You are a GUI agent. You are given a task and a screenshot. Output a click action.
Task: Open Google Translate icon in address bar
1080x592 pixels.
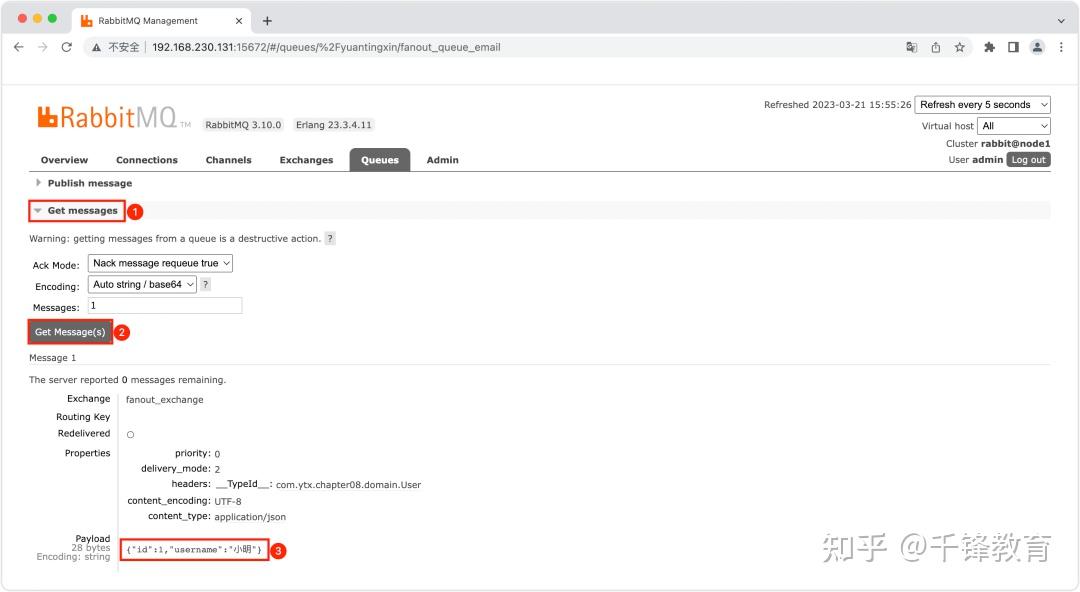(x=911, y=46)
